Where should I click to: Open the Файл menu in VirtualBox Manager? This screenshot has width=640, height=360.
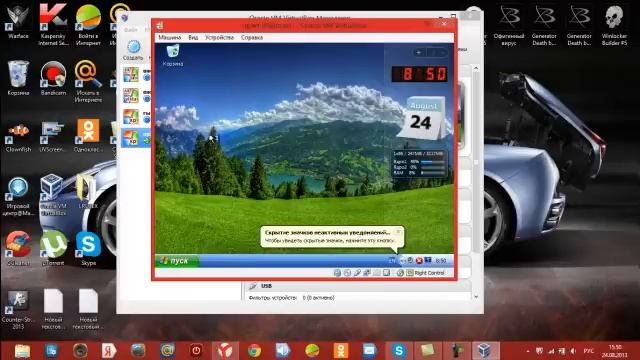(x=131, y=29)
